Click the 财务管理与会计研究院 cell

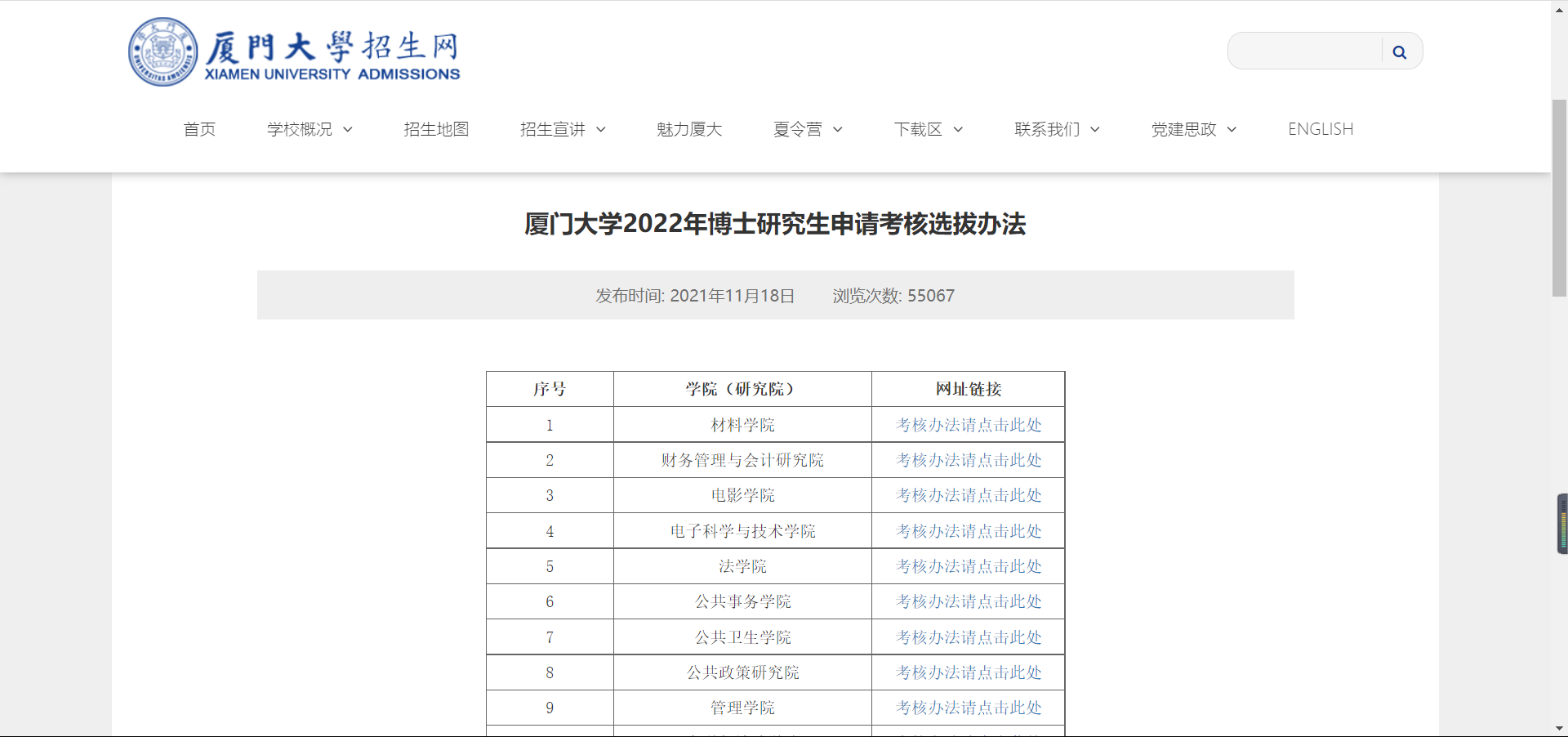(742, 460)
